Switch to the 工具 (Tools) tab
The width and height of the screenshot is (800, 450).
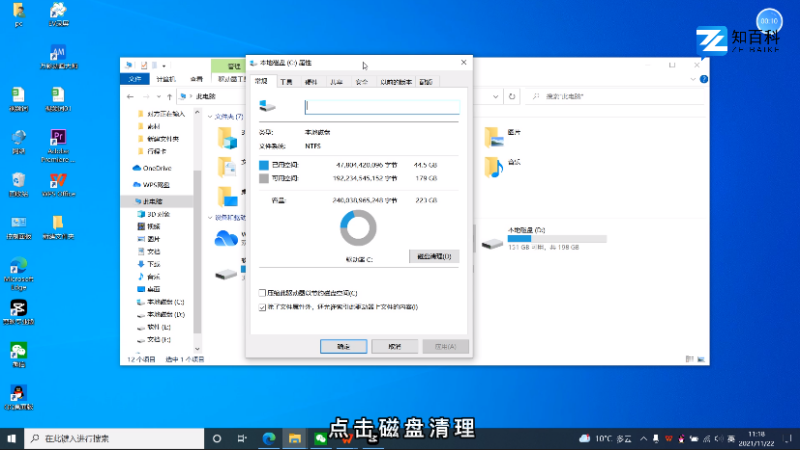286,81
